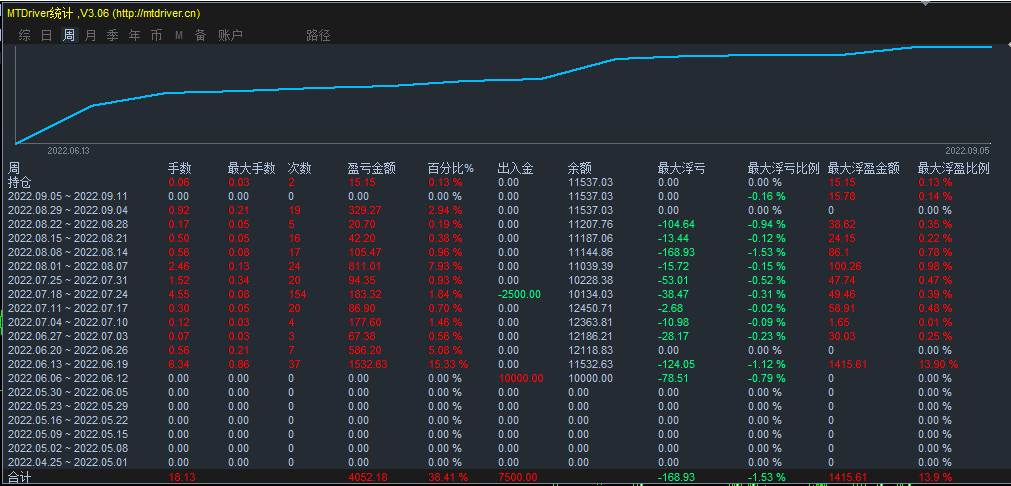Click the 2022.06.13 chart start date label
Image resolution: width=1011 pixels, height=486 pixels.
point(68,151)
